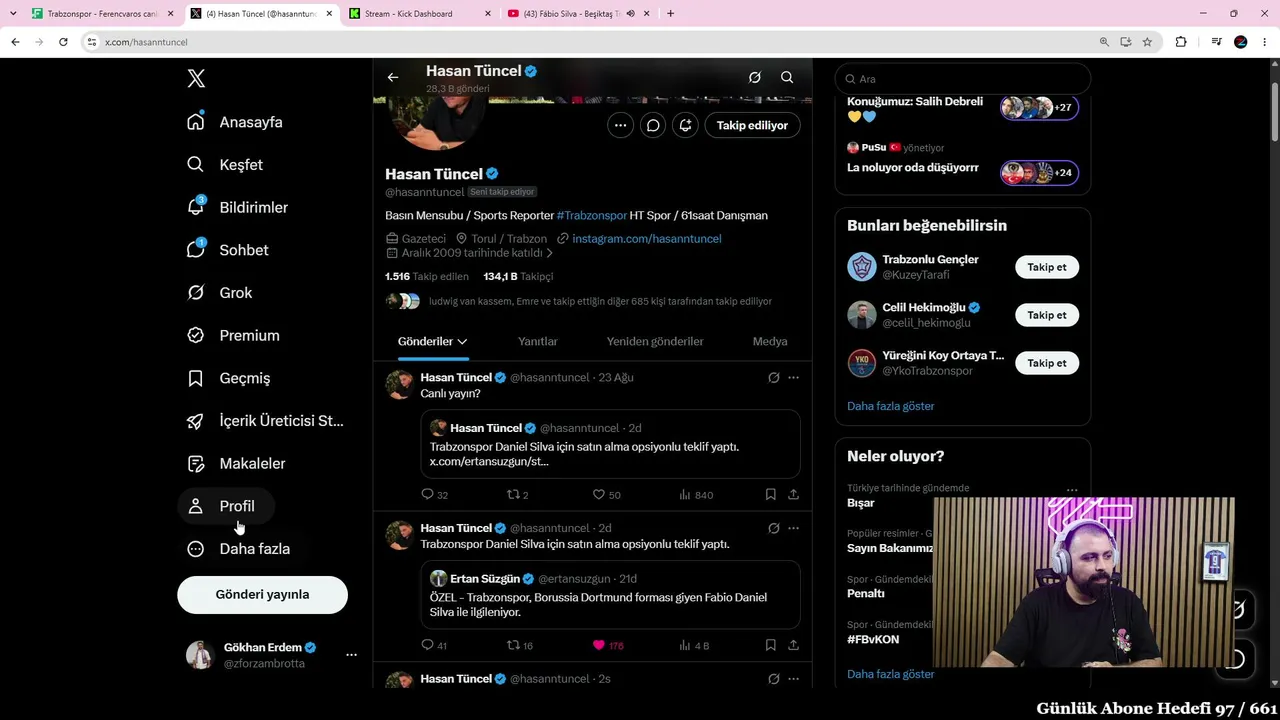Follow Trabzonlu Gençler
Viewport: 1280px width, 720px height.
1047,267
